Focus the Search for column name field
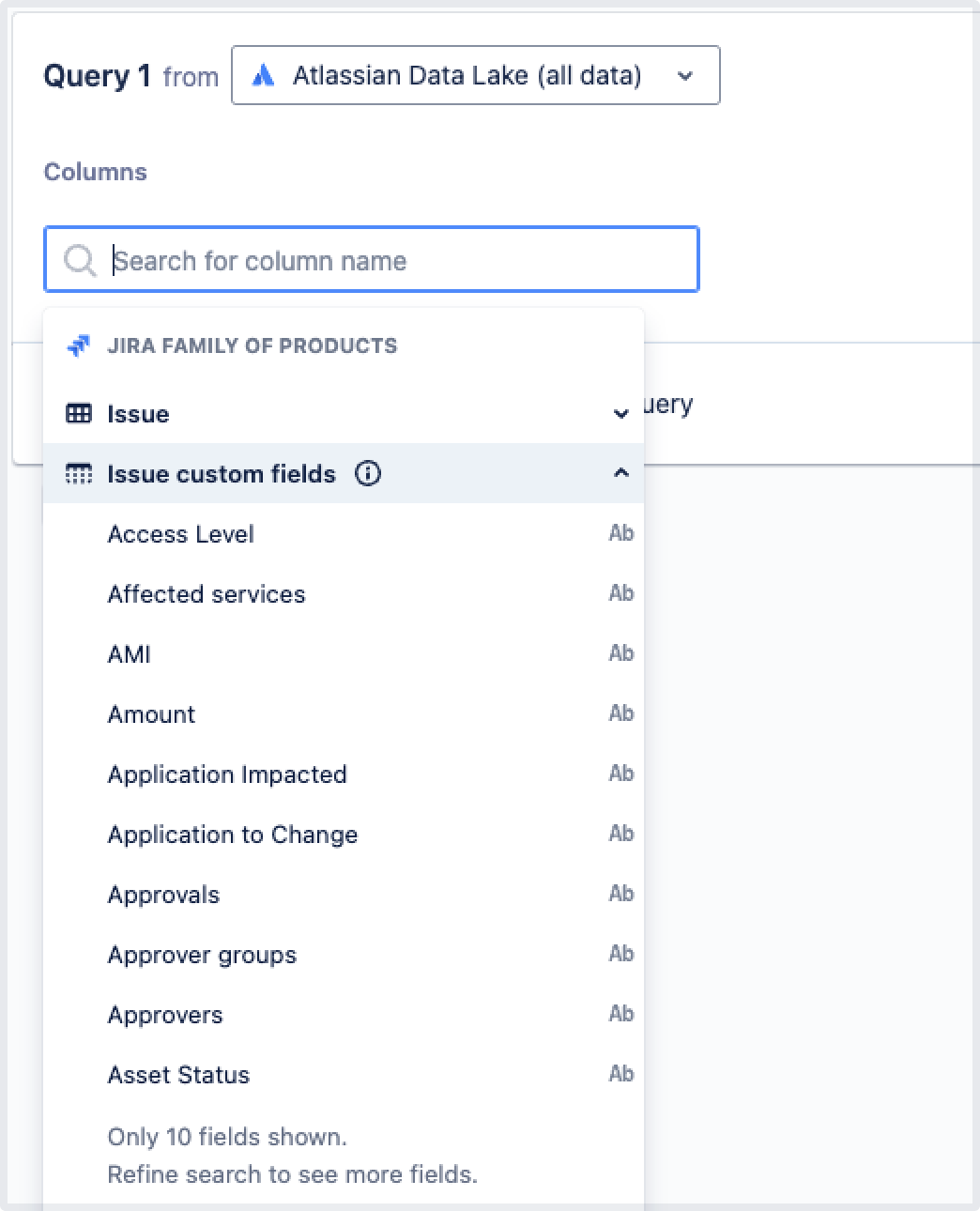 coord(394,260)
